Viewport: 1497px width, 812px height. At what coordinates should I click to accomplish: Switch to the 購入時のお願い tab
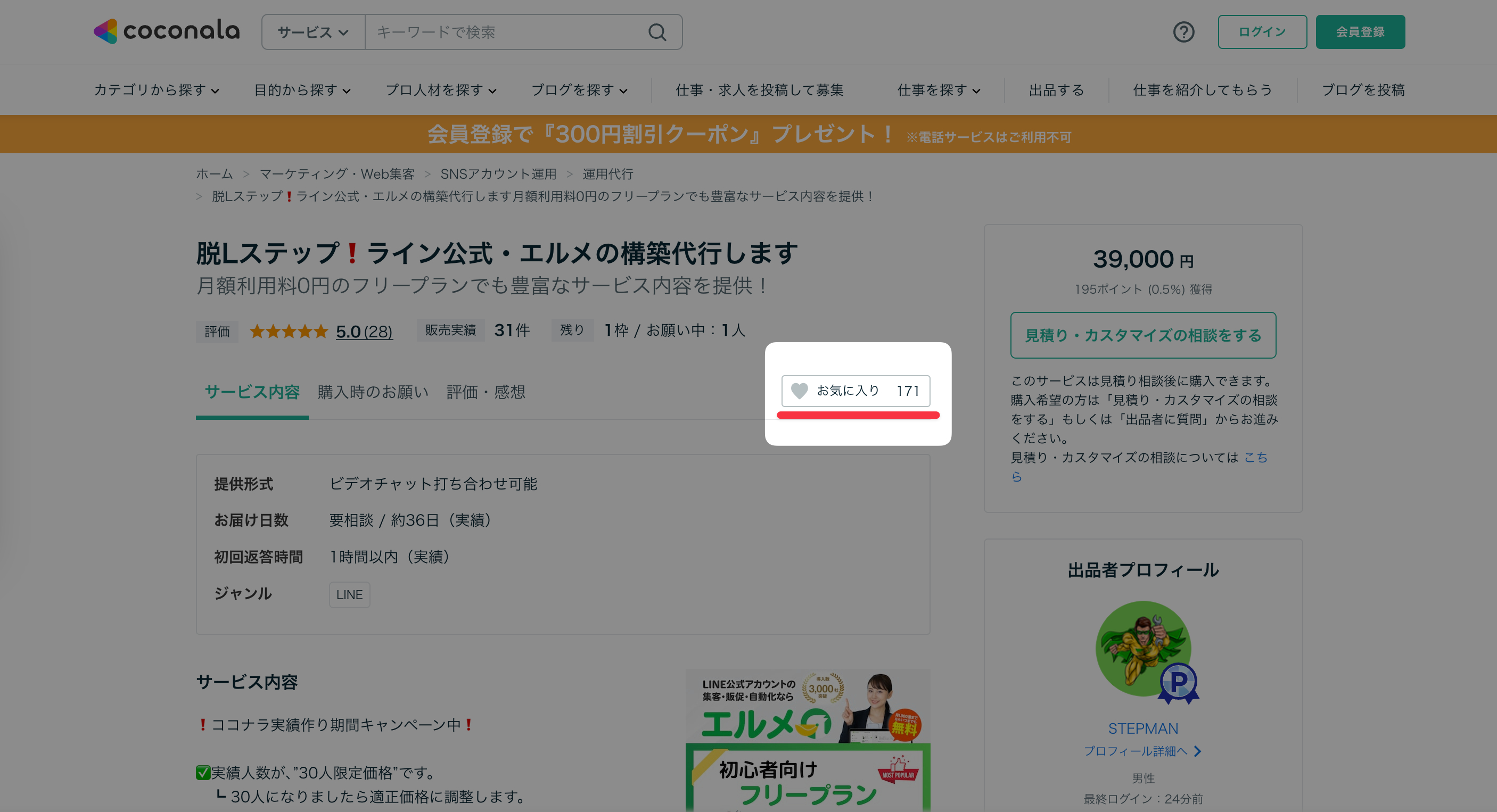(x=373, y=392)
